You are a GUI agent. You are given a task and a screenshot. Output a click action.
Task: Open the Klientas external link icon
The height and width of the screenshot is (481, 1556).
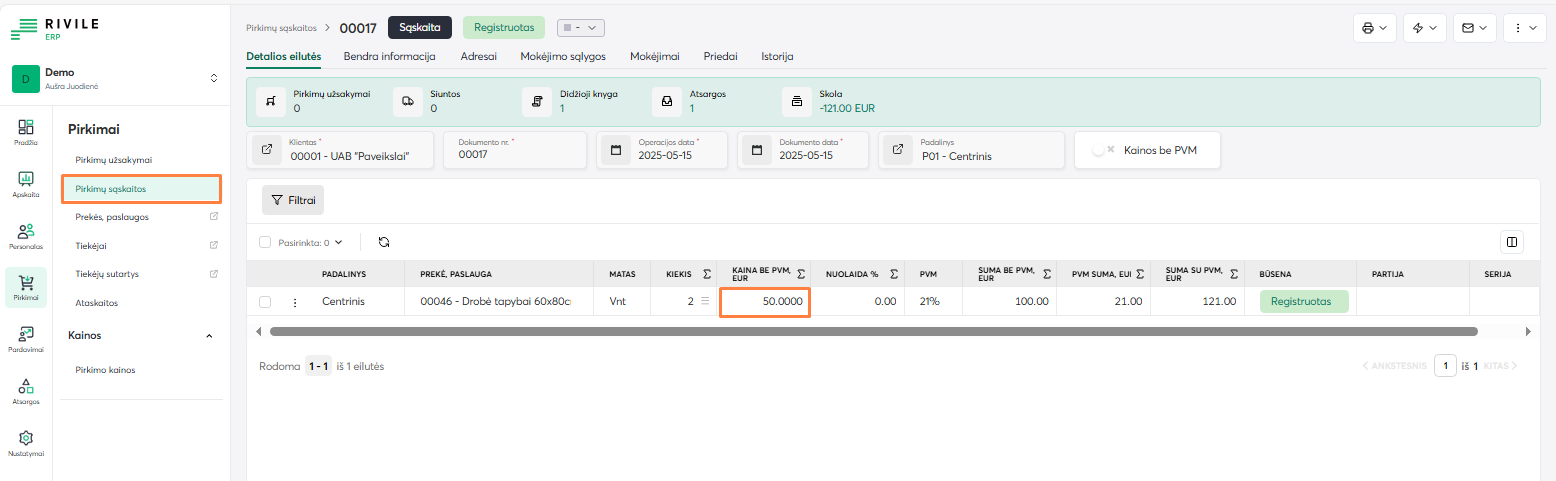pyautogui.click(x=267, y=150)
